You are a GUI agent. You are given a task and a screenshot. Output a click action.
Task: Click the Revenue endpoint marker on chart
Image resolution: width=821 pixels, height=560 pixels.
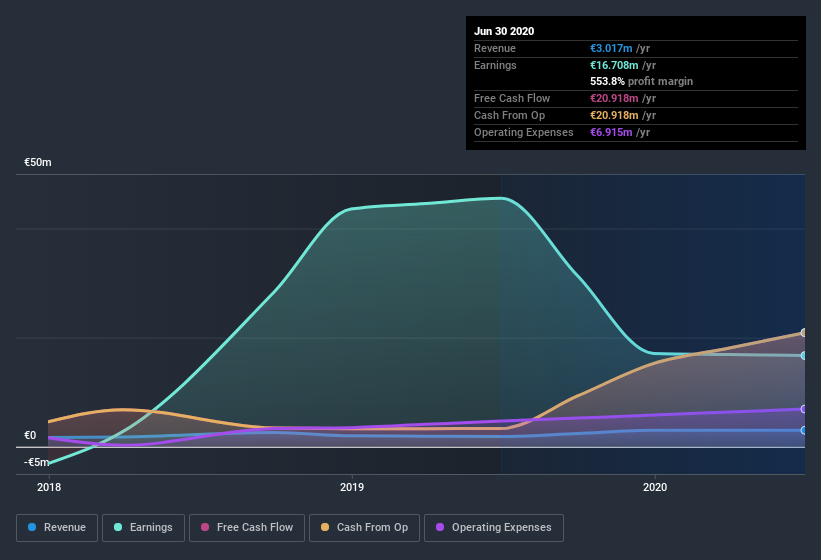pyautogui.click(x=803, y=430)
